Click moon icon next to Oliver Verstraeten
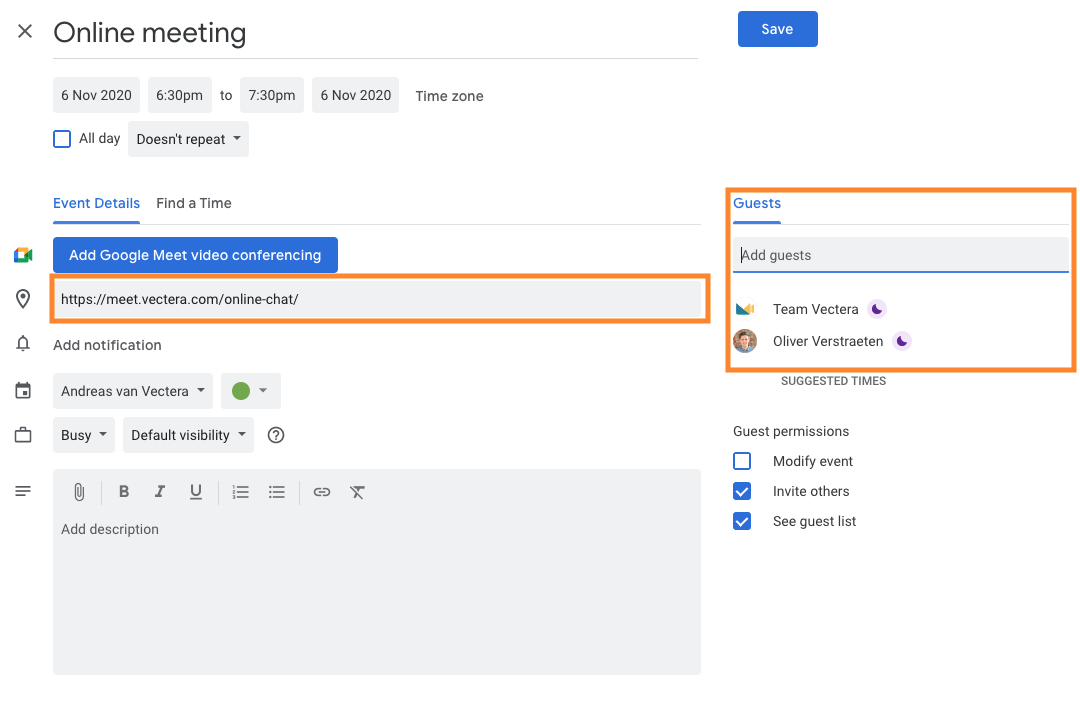Screen dimensions: 1080x702 click(902, 341)
